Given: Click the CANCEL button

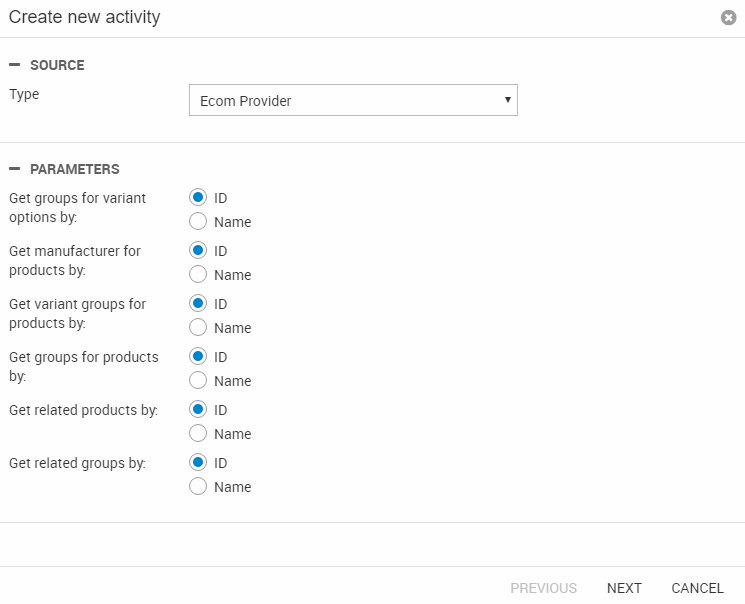Looking at the screenshot, I should pyautogui.click(x=697, y=588).
